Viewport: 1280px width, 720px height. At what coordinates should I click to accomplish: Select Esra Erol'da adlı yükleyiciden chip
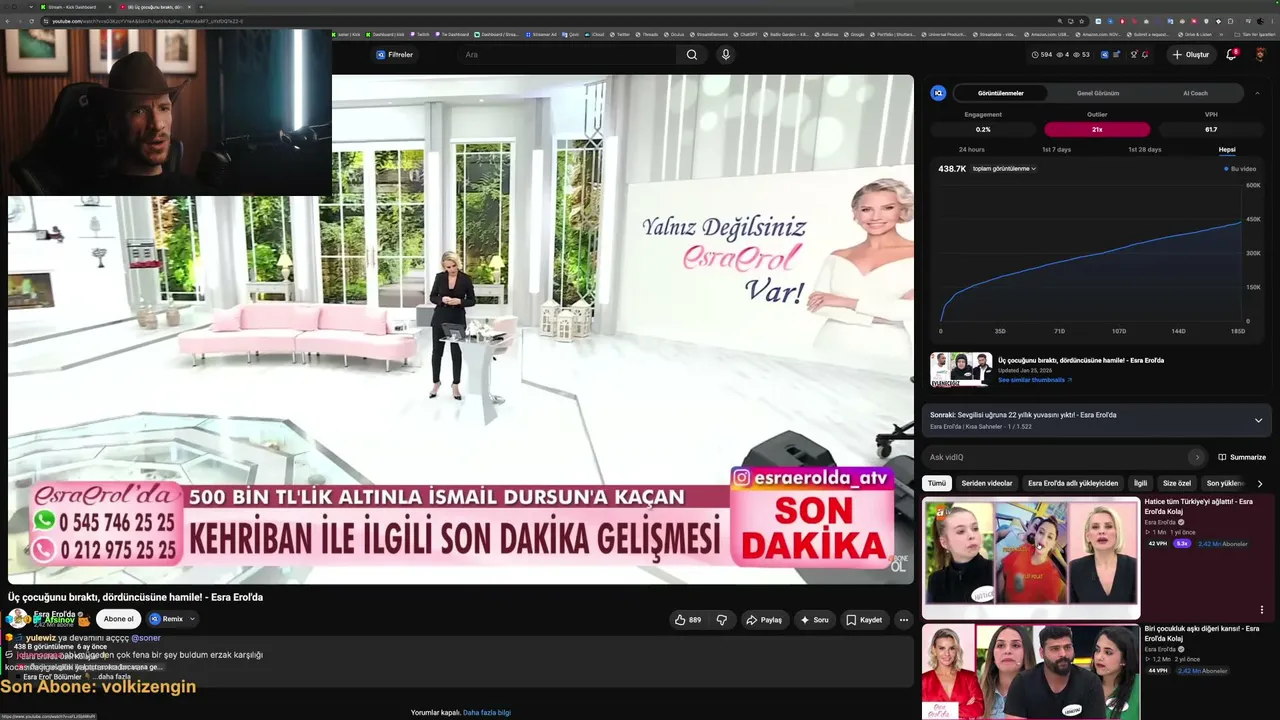pyautogui.click(x=1073, y=483)
